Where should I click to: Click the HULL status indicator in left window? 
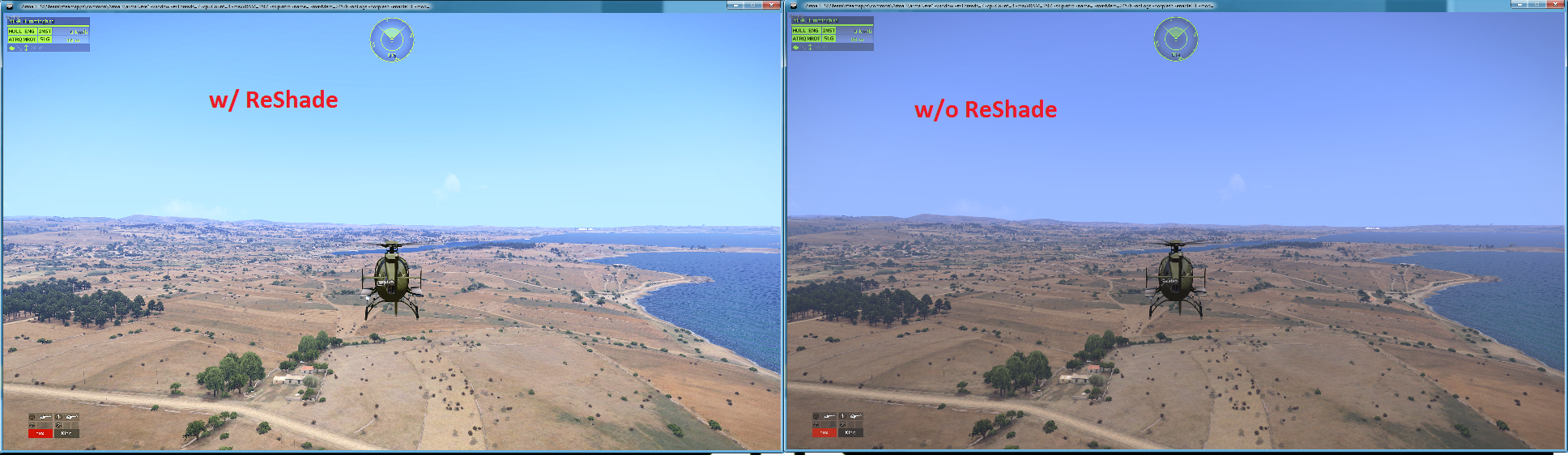(15, 32)
